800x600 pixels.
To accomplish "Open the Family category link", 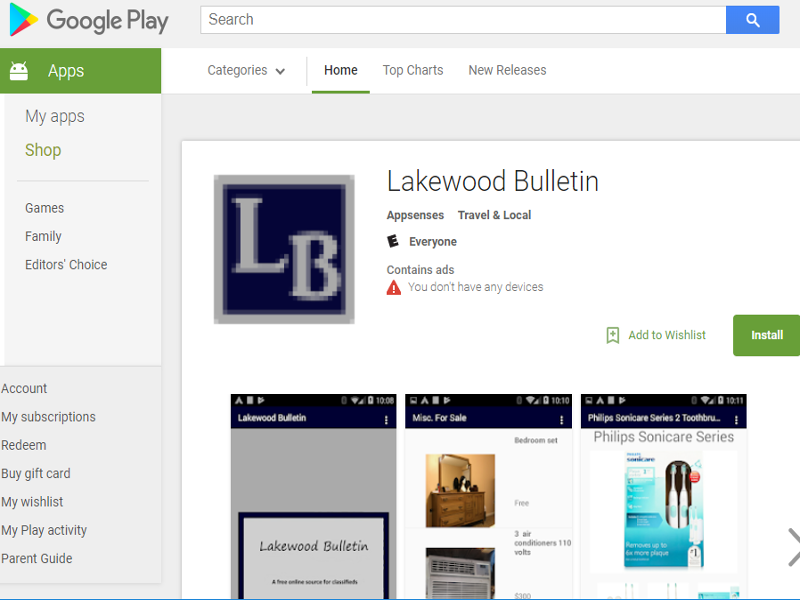I will [43, 236].
